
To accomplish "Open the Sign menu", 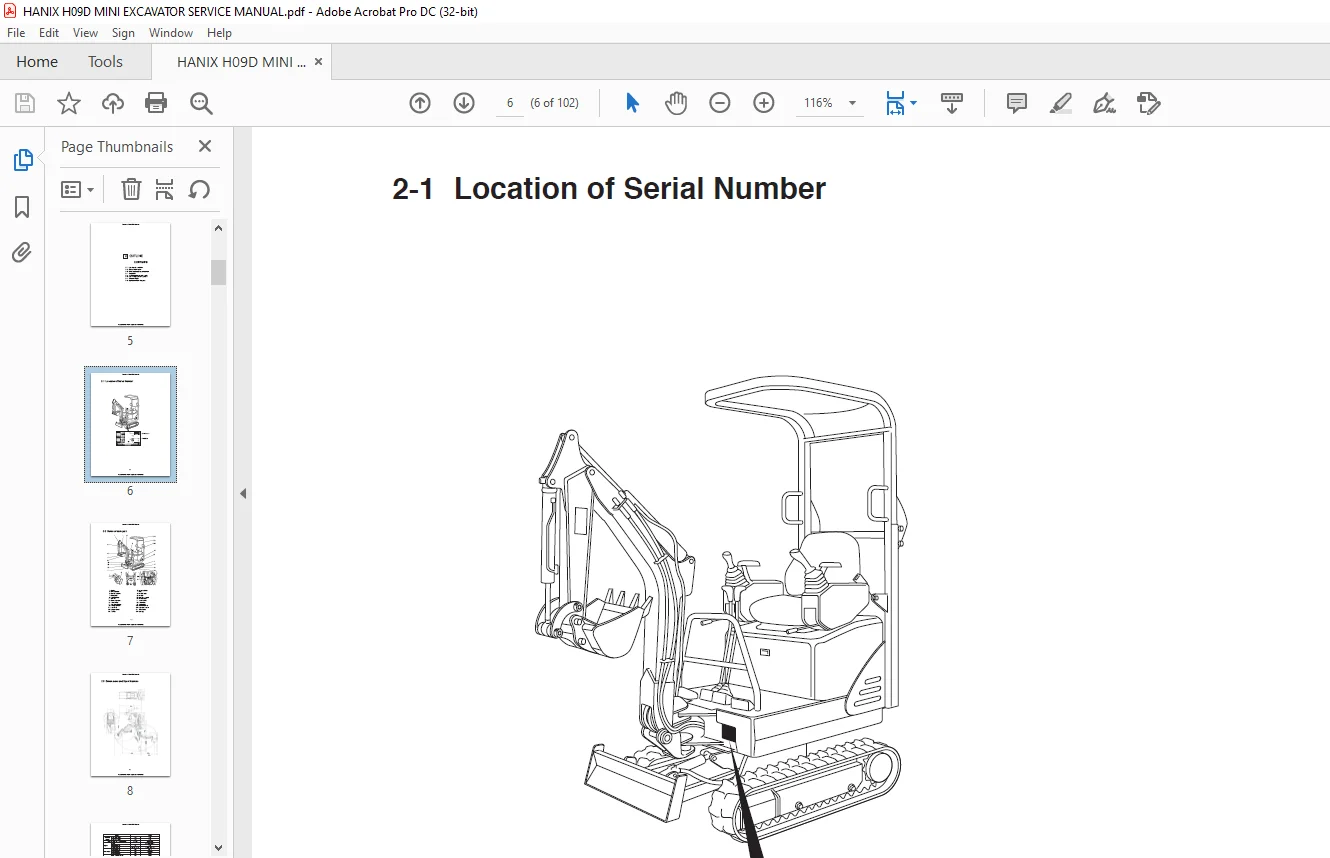I will 123,33.
